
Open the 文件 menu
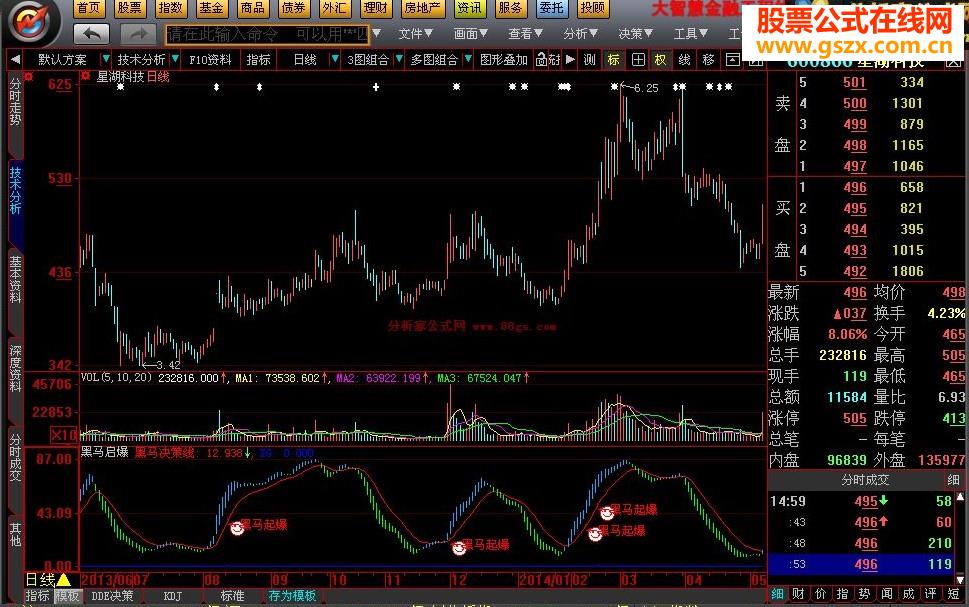[415, 33]
